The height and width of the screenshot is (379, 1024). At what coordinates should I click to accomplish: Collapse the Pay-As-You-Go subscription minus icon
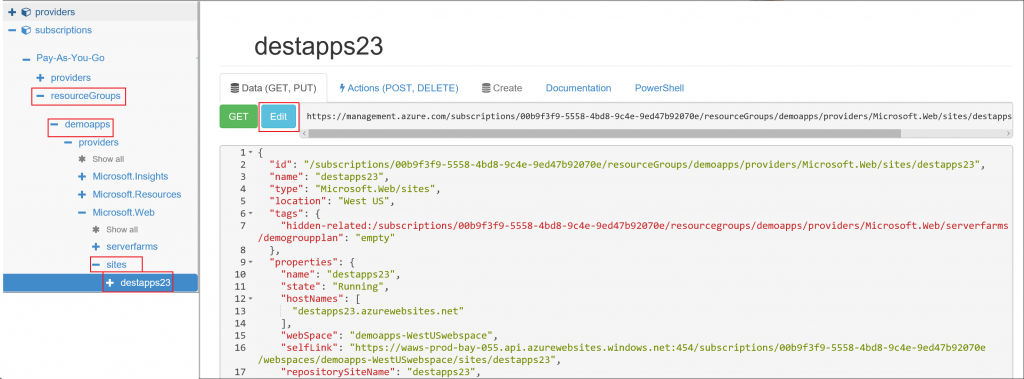[26, 58]
